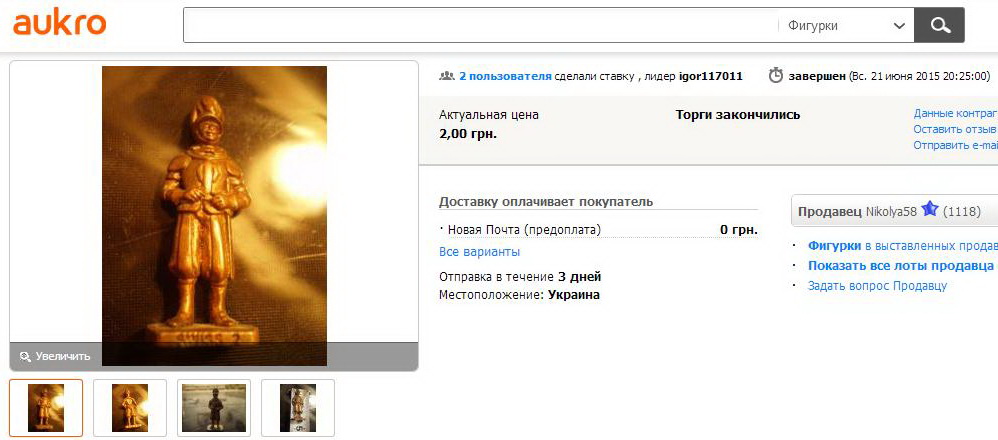
Task: Click the bidders users icon
Action: click(447, 76)
